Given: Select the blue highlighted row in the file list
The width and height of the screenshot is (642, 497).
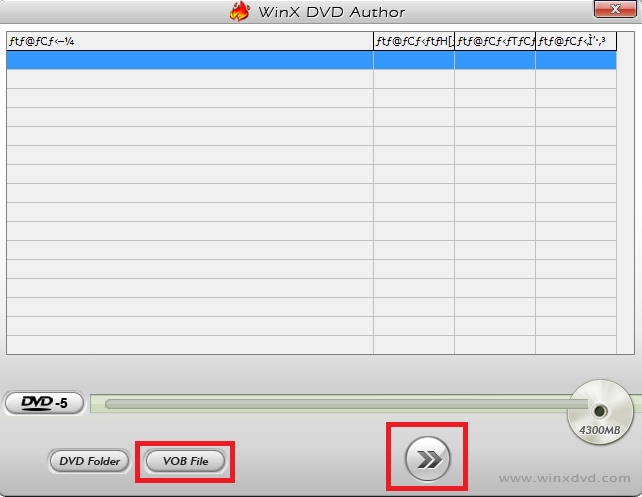Looking at the screenshot, I should (x=312, y=60).
